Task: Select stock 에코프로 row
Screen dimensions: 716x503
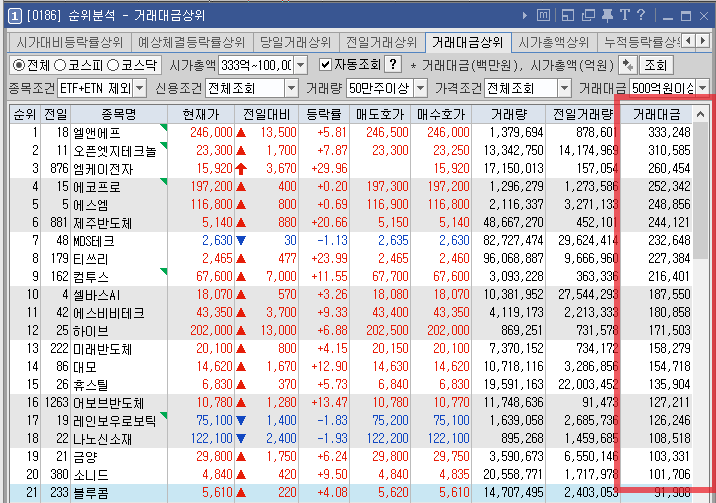Action: click(351, 187)
